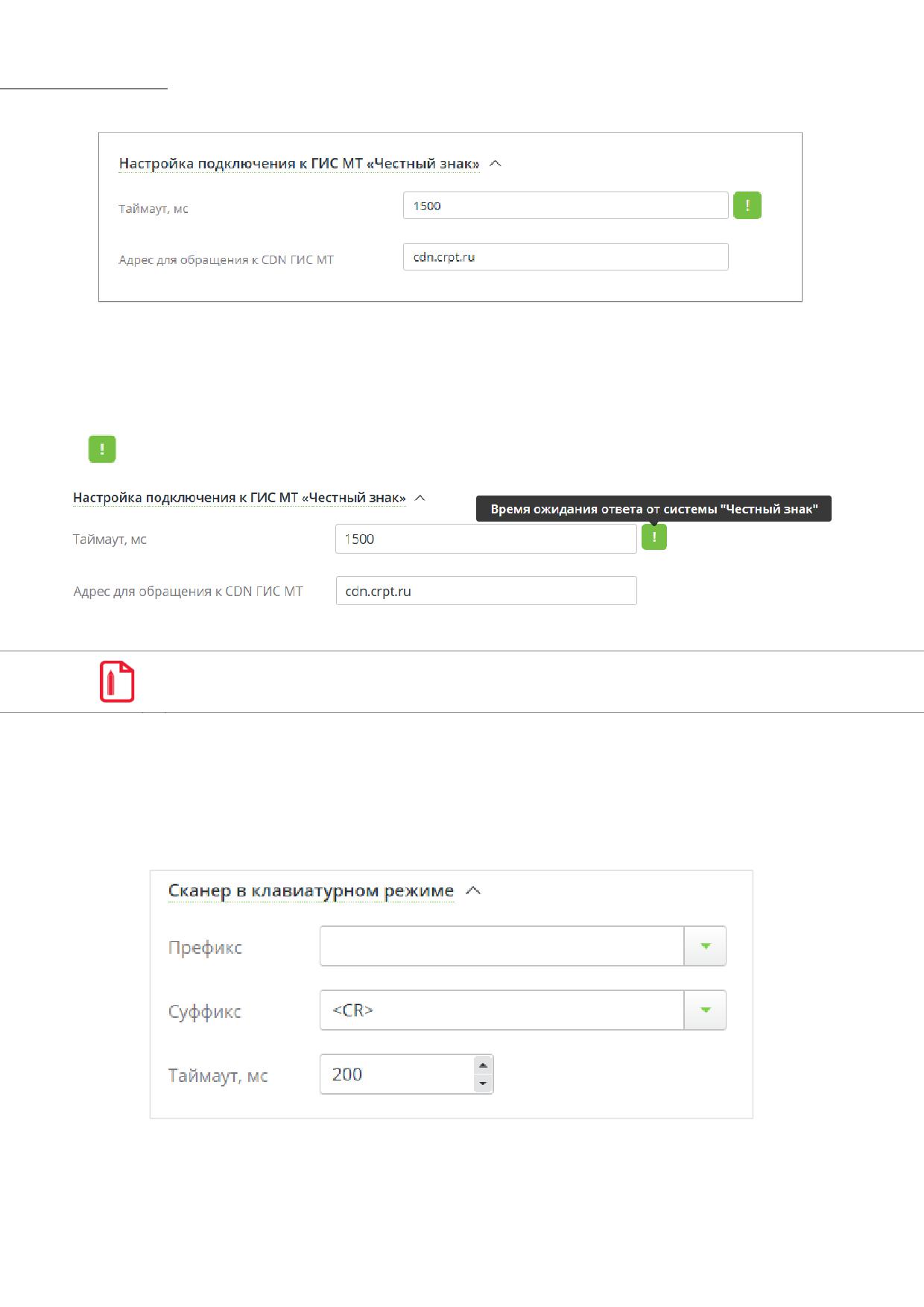
Task: Click the Суффикс field showing <CR>
Action: tap(501, 1010)
